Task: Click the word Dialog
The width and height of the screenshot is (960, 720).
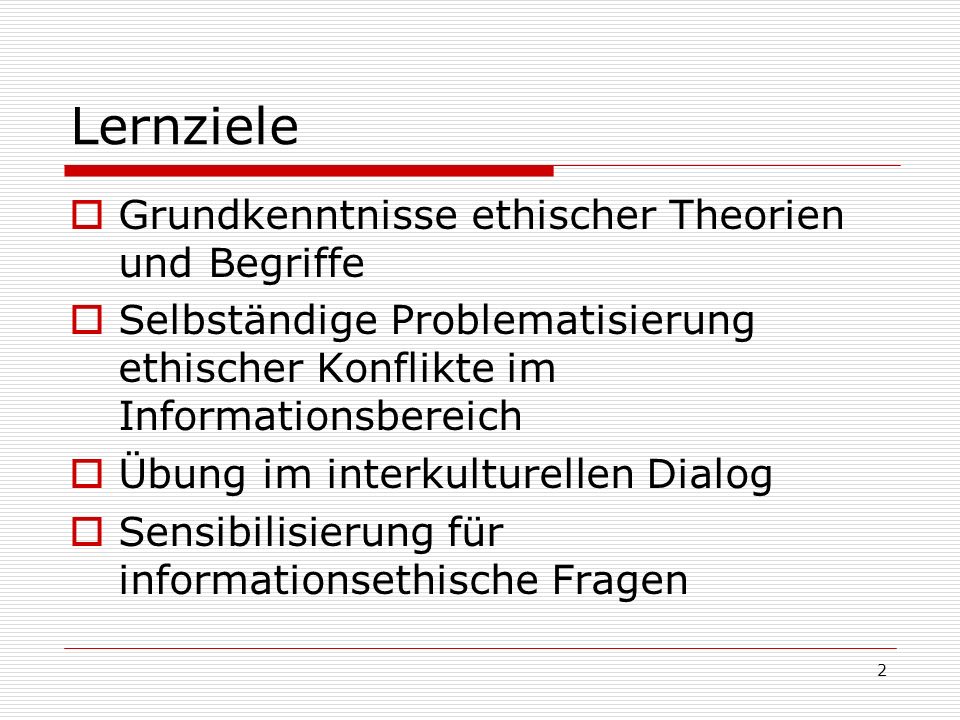Action: click(x=710, y=475)
